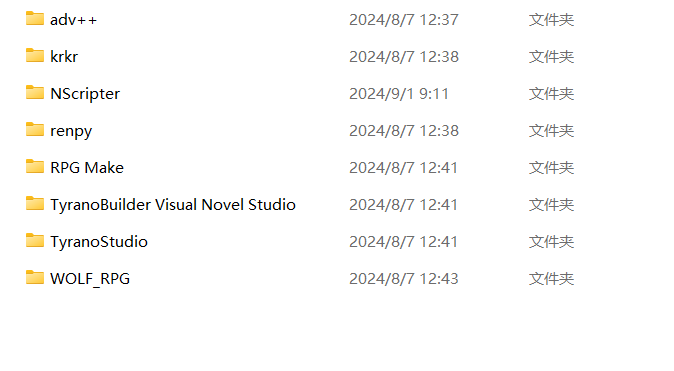
Task: Select the renpy folder name
Action: [71, 131]
